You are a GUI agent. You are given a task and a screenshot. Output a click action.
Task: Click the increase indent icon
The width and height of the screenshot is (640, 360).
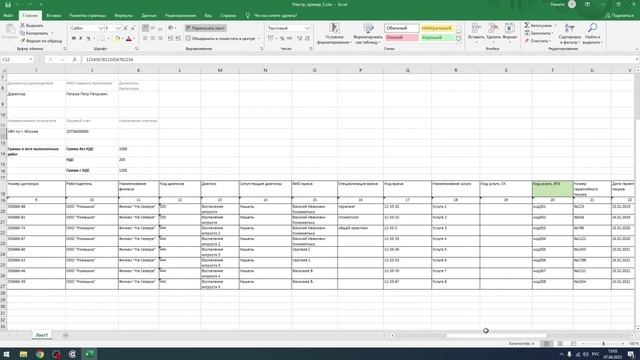(178, 38)
